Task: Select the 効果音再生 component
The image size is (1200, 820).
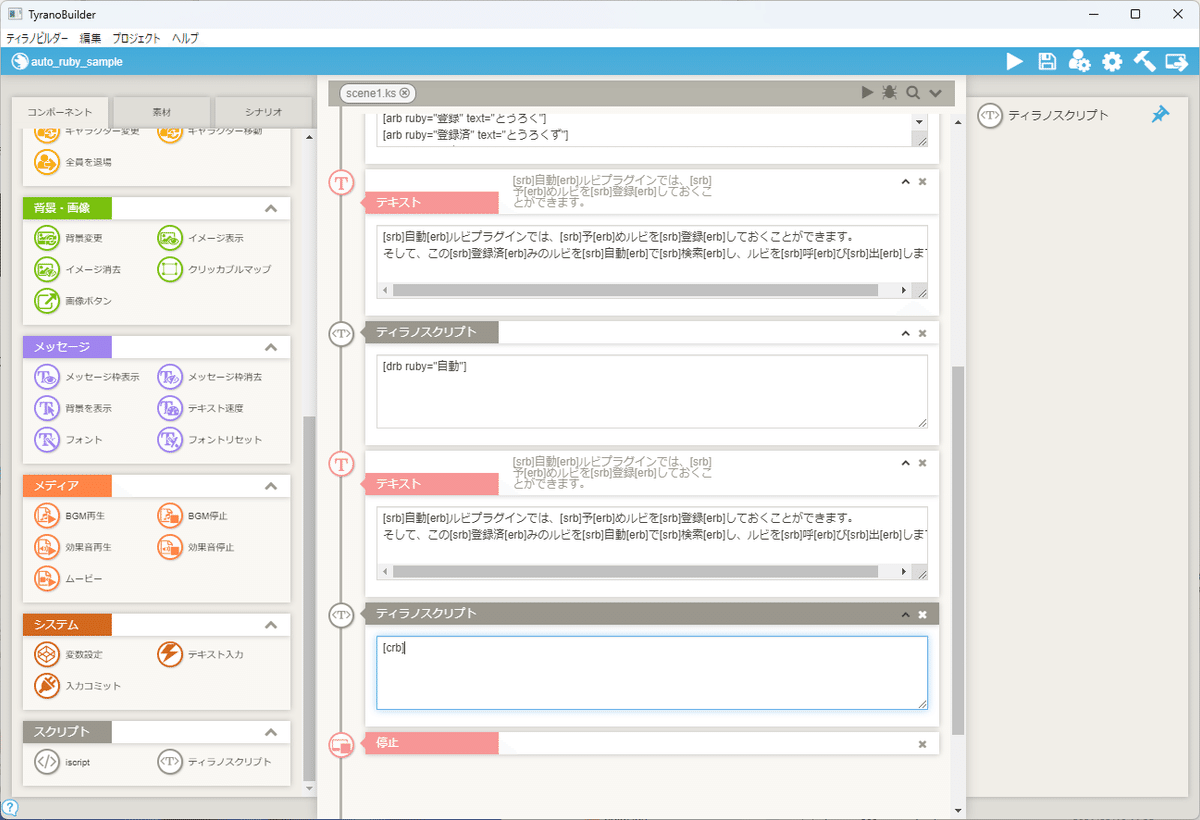Action: click(73, 547)
